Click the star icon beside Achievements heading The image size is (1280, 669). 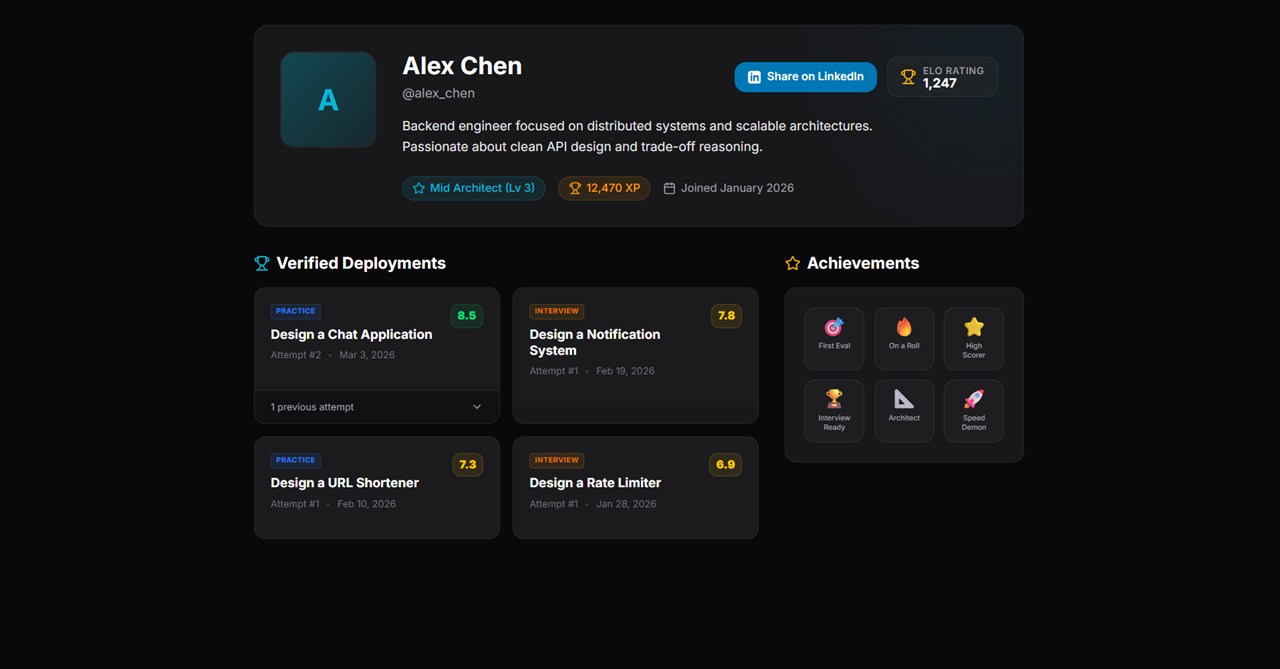792,263
